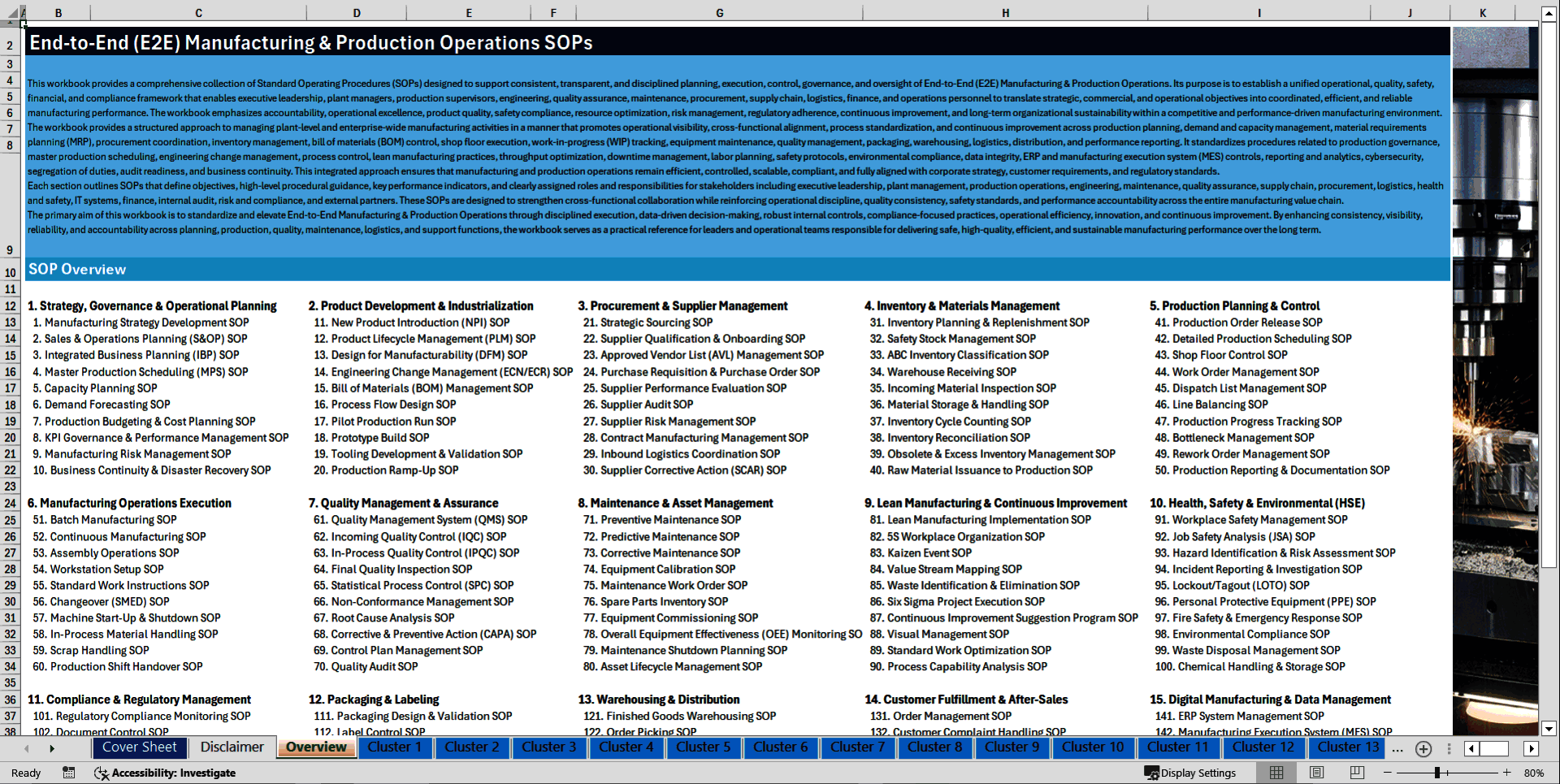The width and height of the screenshot is (1560, 784).
Task: Open the Cluster 10 worksheet
Action: (1094, 747)
